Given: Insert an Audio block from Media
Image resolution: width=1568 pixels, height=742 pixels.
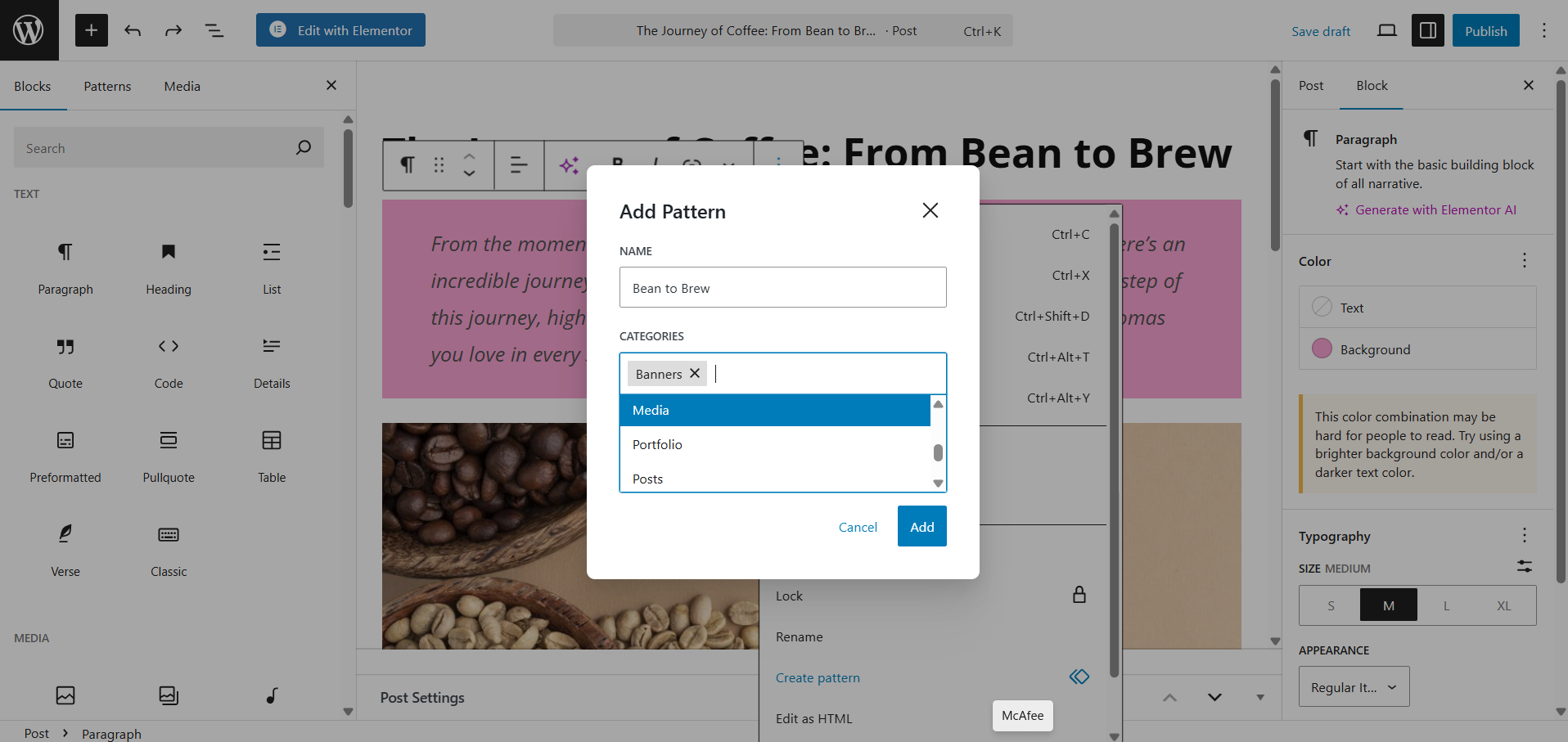Looking at the screenshot, I should [272, 695].
